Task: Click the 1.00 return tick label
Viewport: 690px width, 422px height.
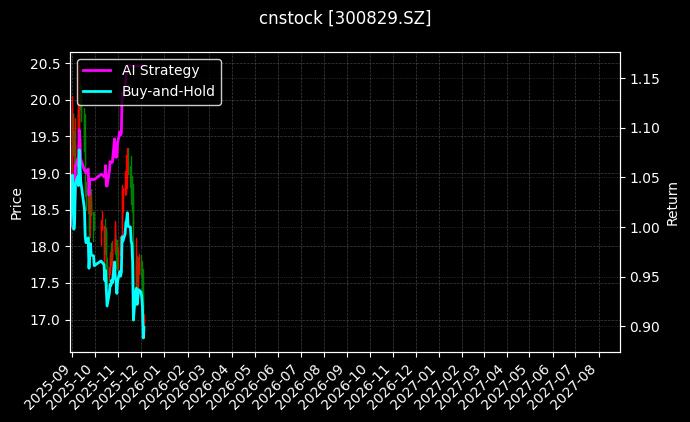Action: point(645,228)
